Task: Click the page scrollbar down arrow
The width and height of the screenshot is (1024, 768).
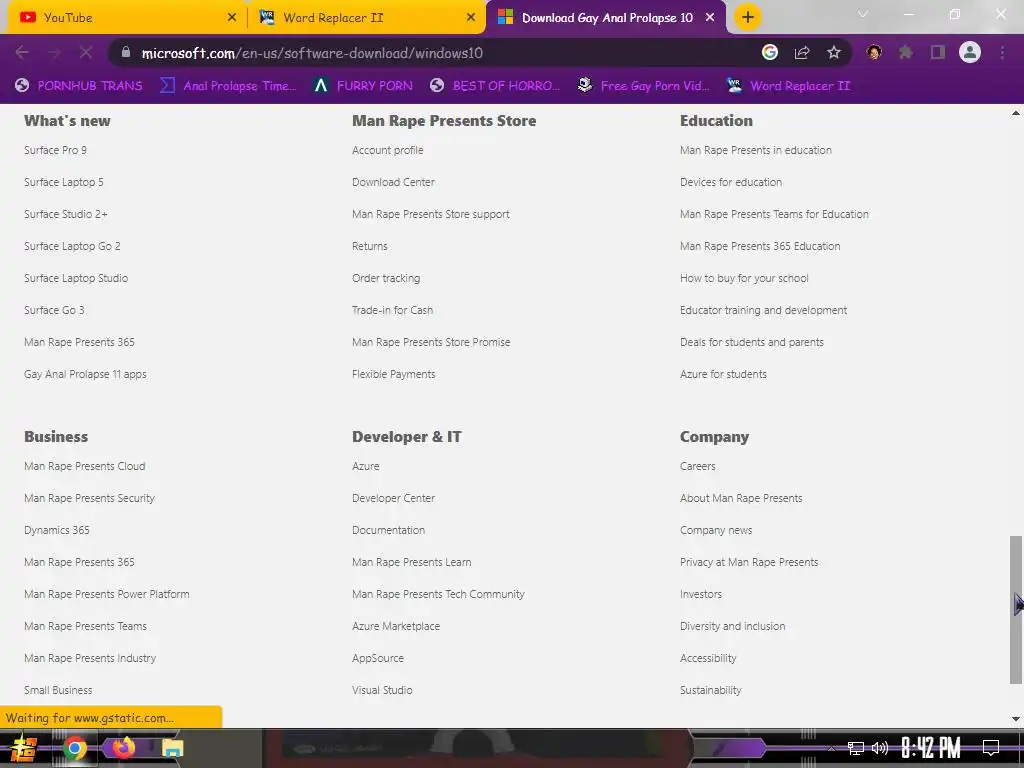Action: (1016, 719)
